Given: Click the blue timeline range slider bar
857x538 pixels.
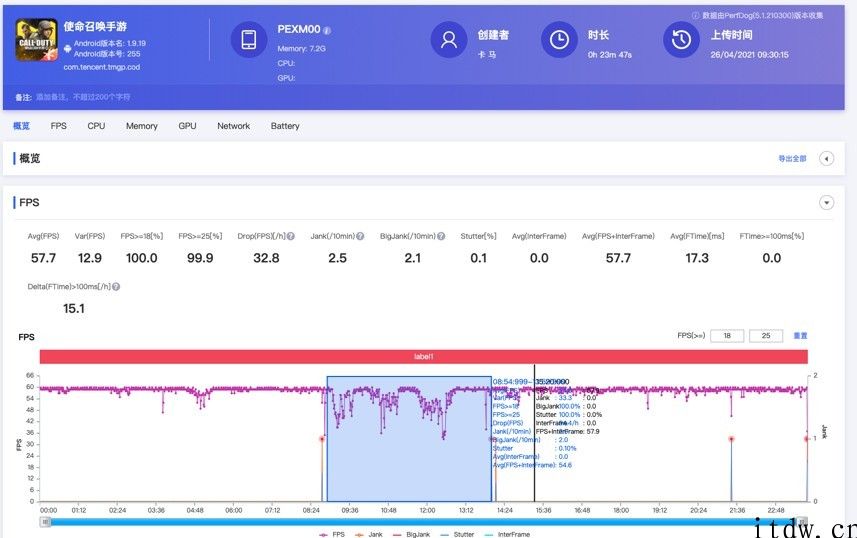Looking at the screenshot, I should [x=424, y=522].
